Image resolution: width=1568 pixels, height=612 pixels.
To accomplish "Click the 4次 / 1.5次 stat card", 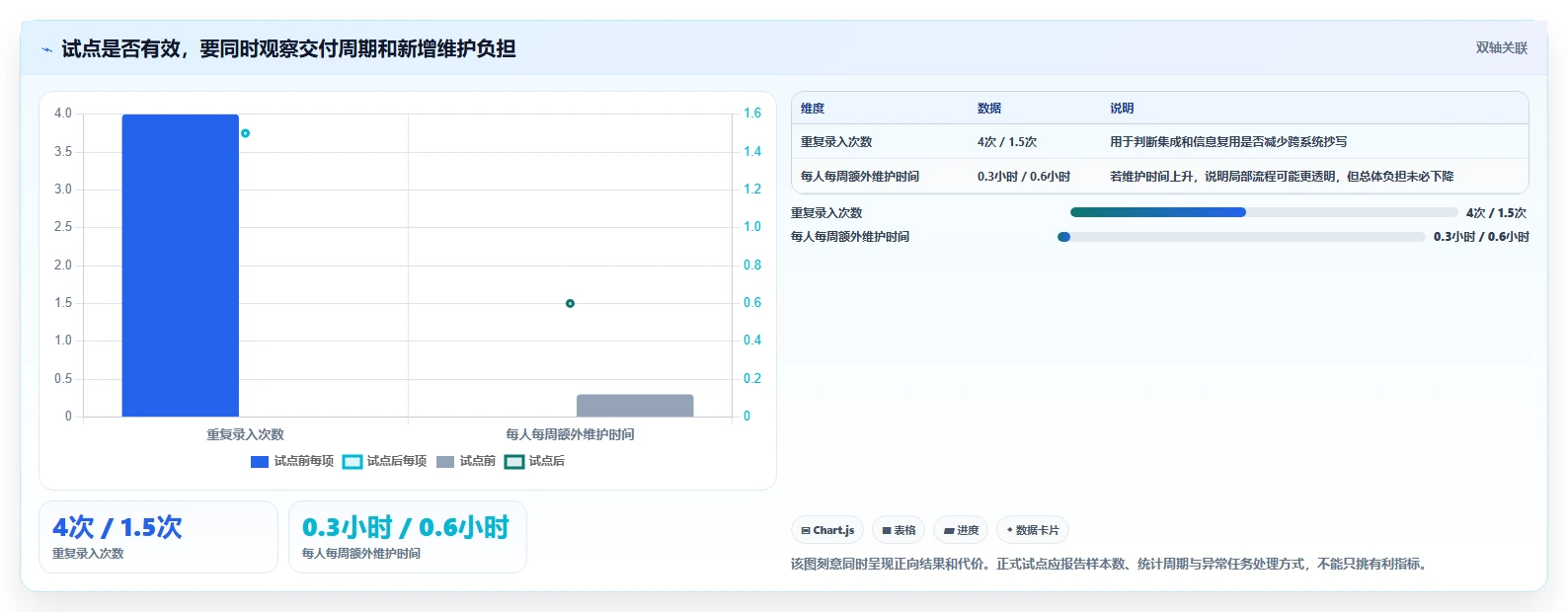I will [158, 537].
